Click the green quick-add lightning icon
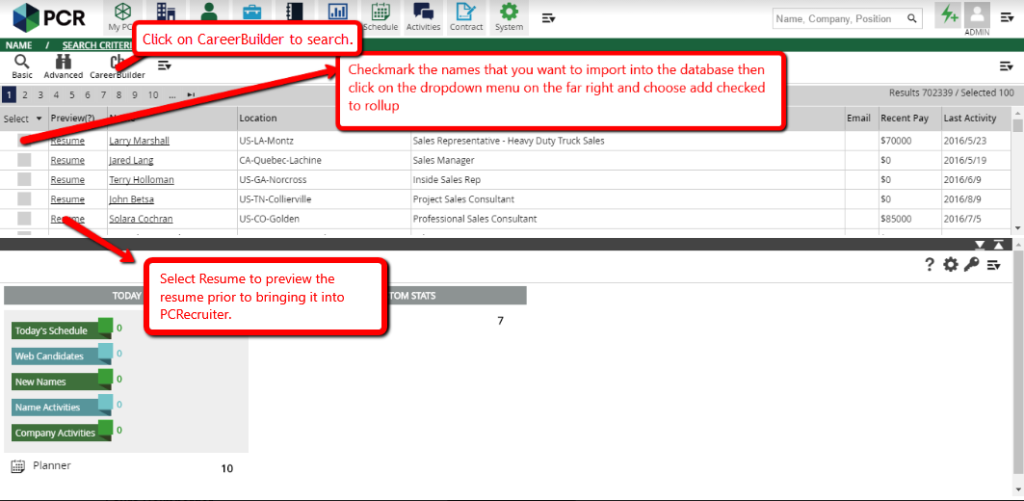This screenshot has width=1024, height=501. point(949,14)
